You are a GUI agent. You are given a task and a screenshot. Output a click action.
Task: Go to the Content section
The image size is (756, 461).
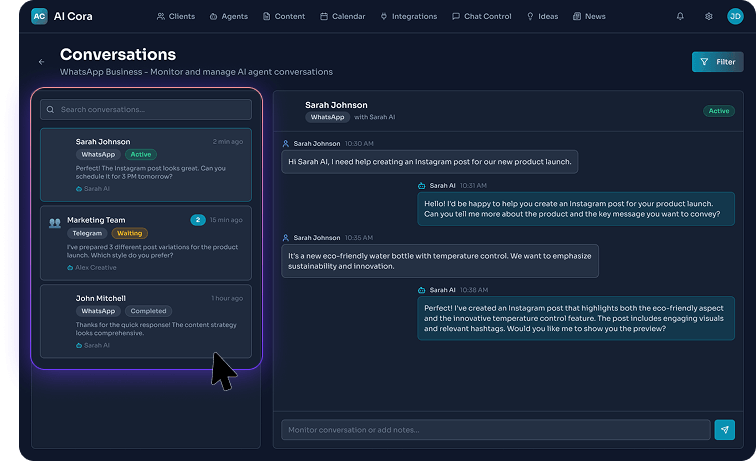click(284, 16)
